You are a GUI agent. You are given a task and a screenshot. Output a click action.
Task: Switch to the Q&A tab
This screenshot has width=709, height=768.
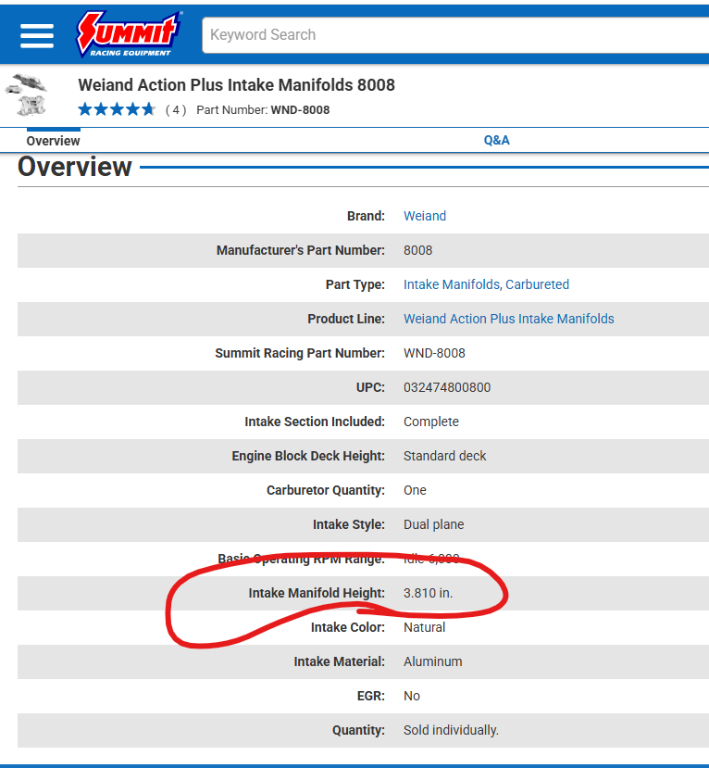496,141
